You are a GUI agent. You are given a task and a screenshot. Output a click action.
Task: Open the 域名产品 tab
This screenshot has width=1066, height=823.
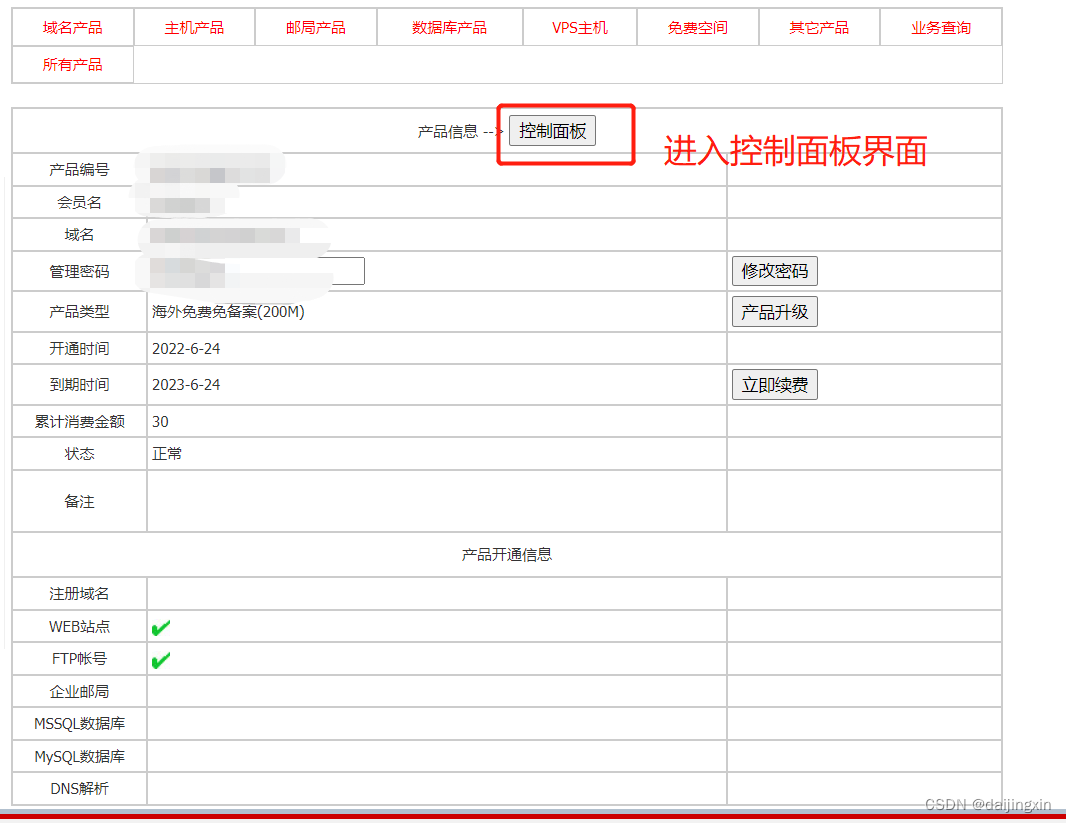72,28
